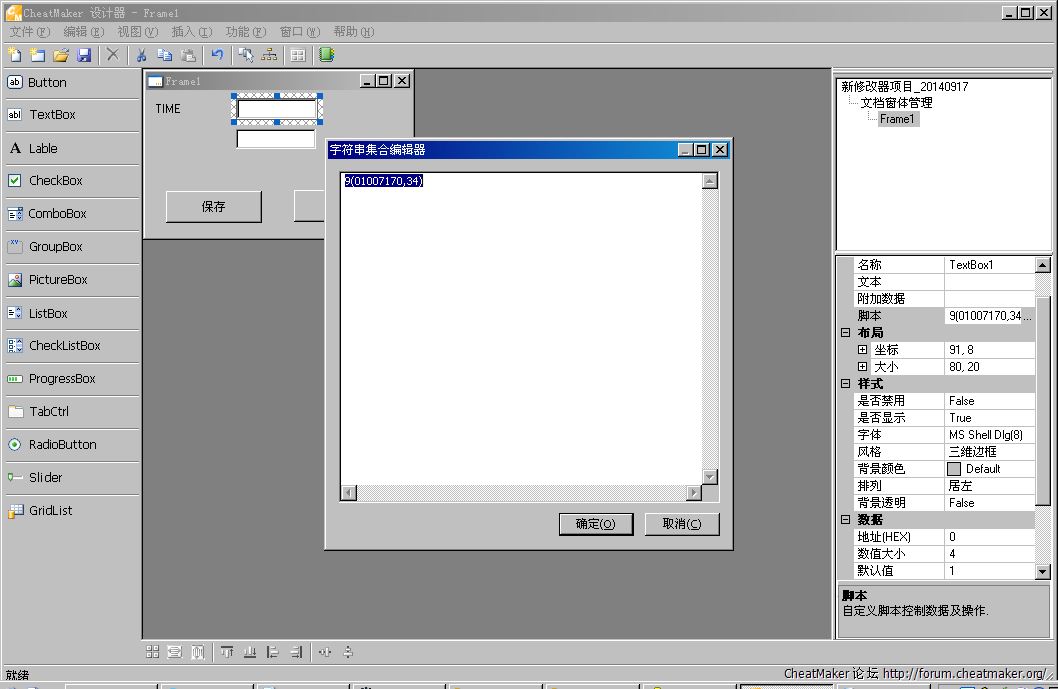Screen dimensions: 1058x689
Task: Select the ComboBox tool in the toolbox
Action: 57,214
